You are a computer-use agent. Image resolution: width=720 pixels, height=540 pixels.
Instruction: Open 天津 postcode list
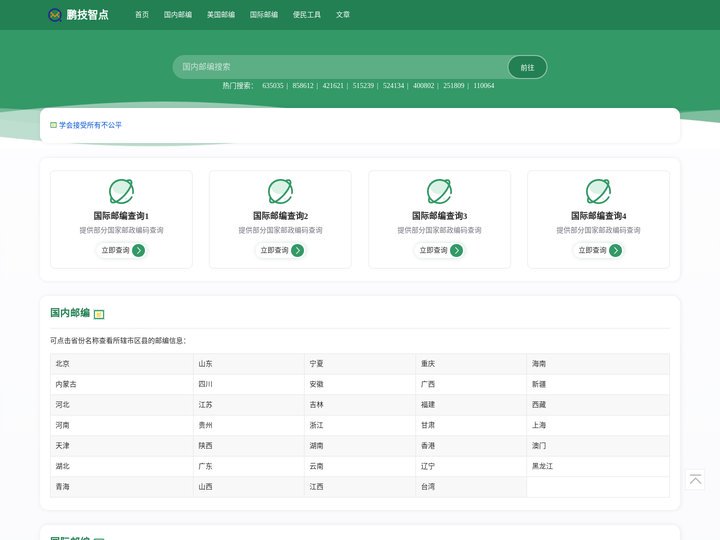(x=62, y=445)
